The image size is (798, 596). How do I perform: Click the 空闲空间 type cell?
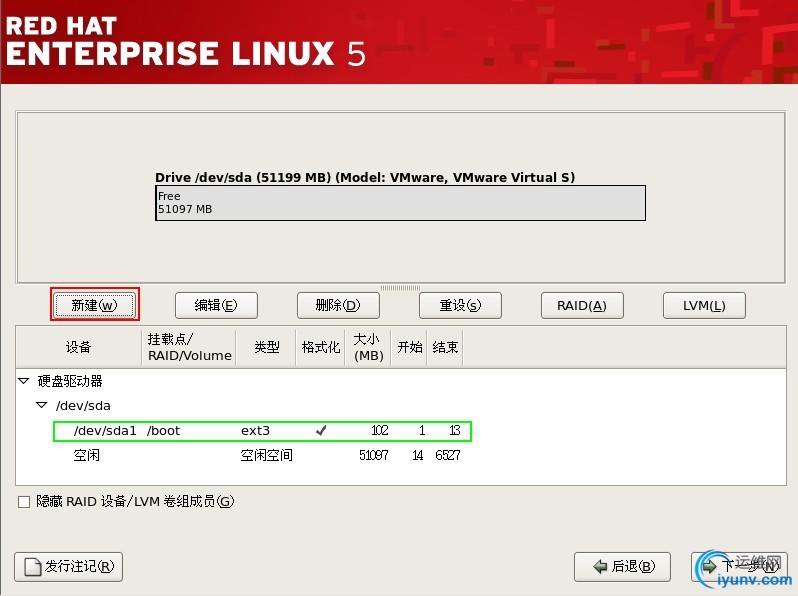point(267,455)
